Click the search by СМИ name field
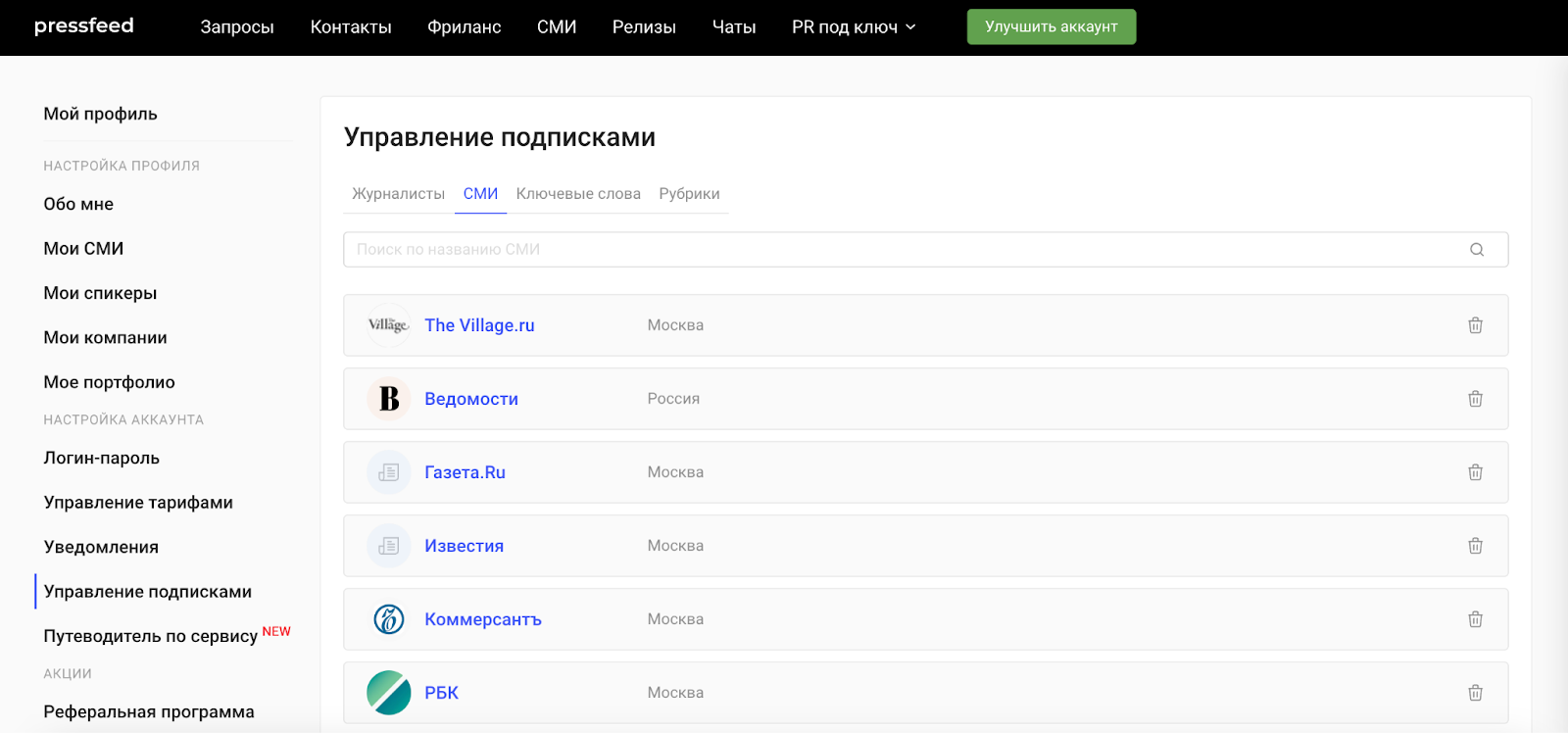The image size is (1568, 733). 925,250
